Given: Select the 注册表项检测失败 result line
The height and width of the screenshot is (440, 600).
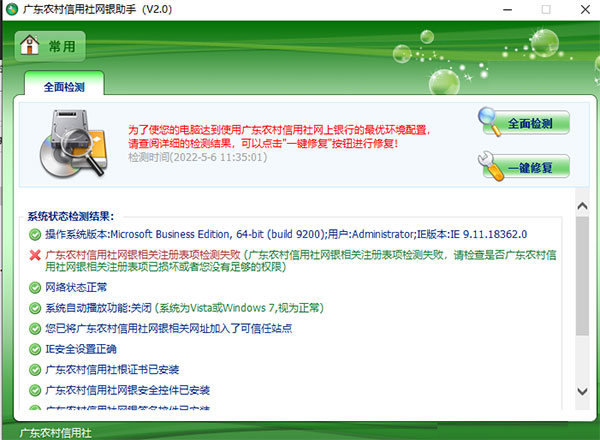Looking at the screenshot, I should tap(301, 261).
